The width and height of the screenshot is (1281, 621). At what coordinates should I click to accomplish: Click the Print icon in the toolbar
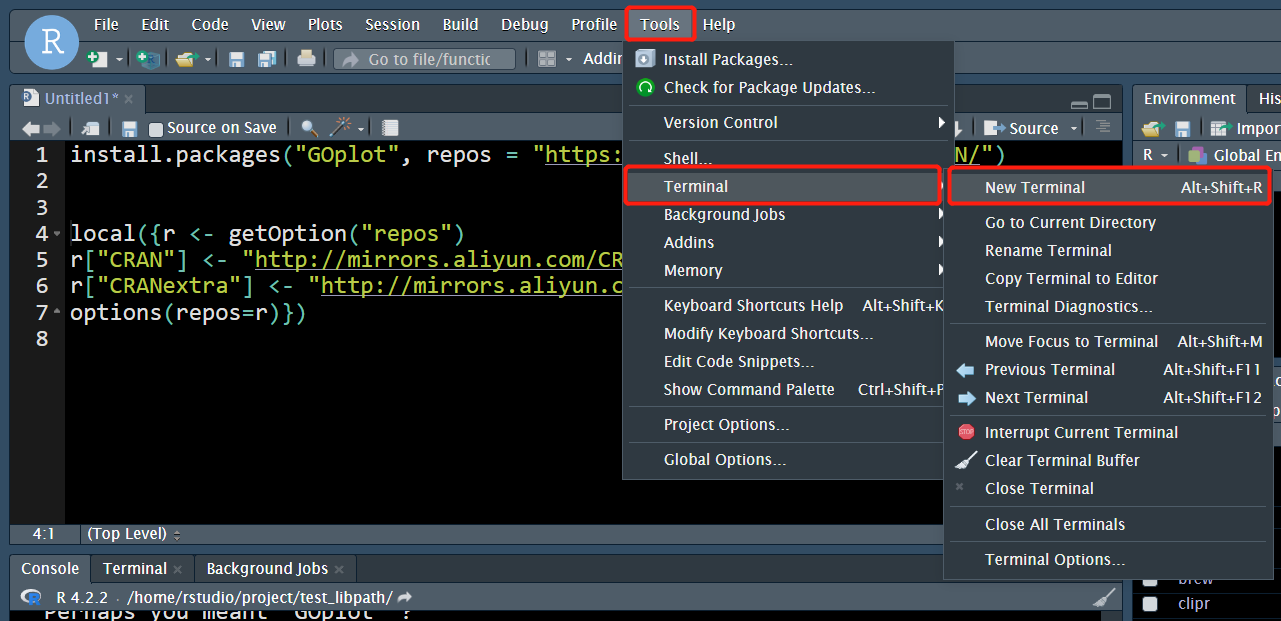306,60
